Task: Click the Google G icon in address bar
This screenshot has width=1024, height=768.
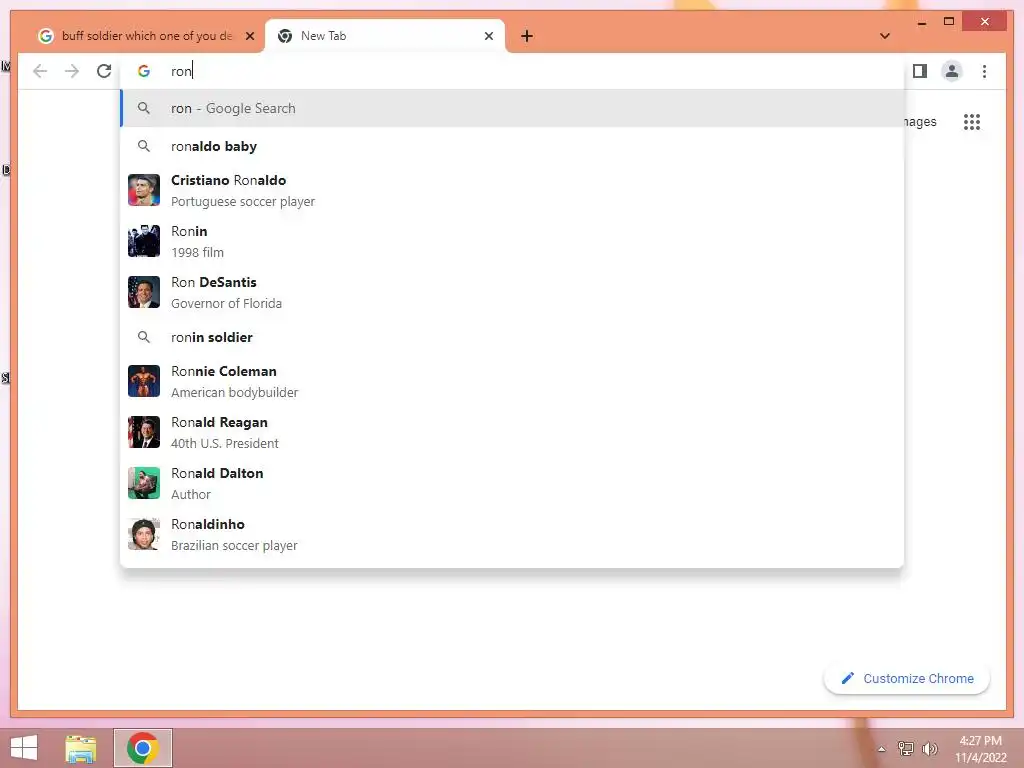Action: 144,71
